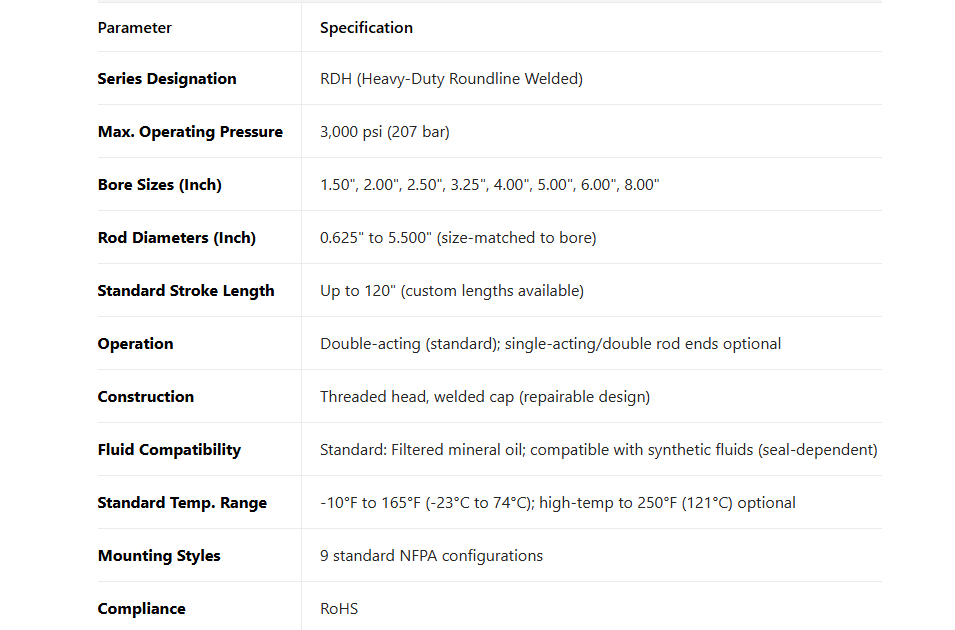Click the RDH Heavy-Duty Roundline Welded text
The height and width of the screenshot is (630, 955).
pos(451,79)
